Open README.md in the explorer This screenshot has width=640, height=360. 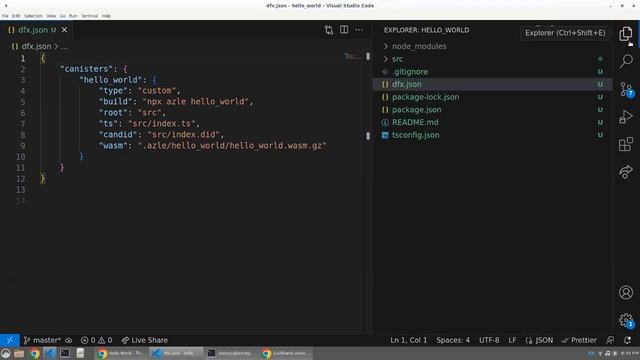[x=492, y=122]
